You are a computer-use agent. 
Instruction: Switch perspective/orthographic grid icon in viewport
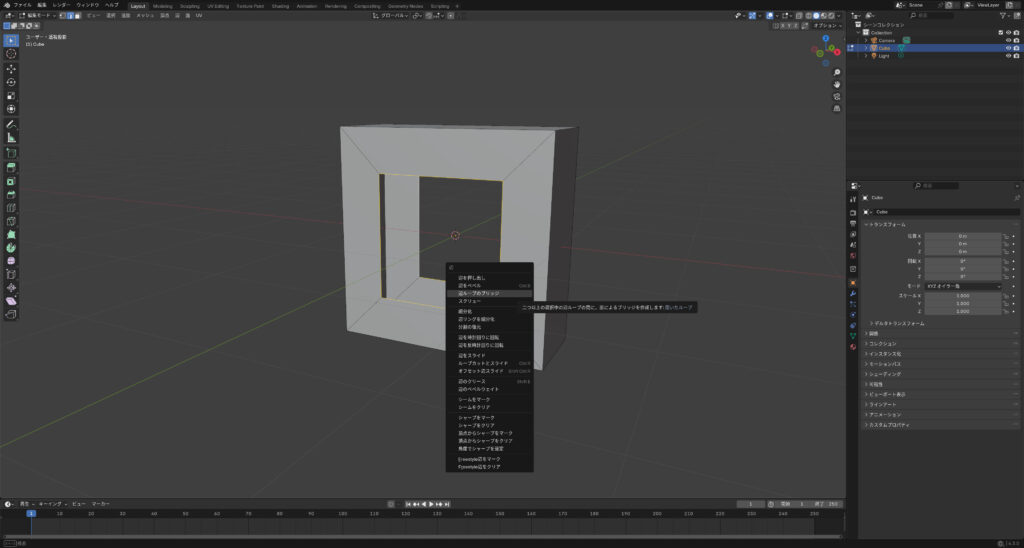pyautogui.click(x=837, y=108)
